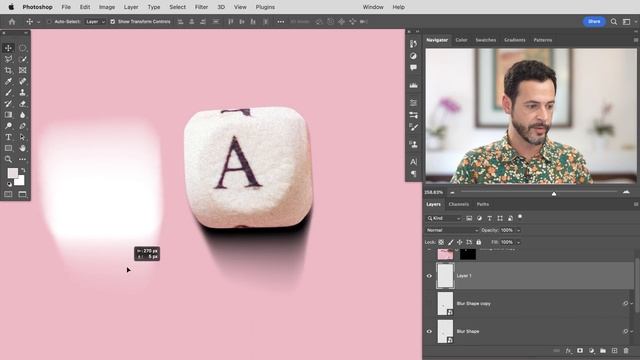Click the trash icon to delete layer

tap(626, 351)
